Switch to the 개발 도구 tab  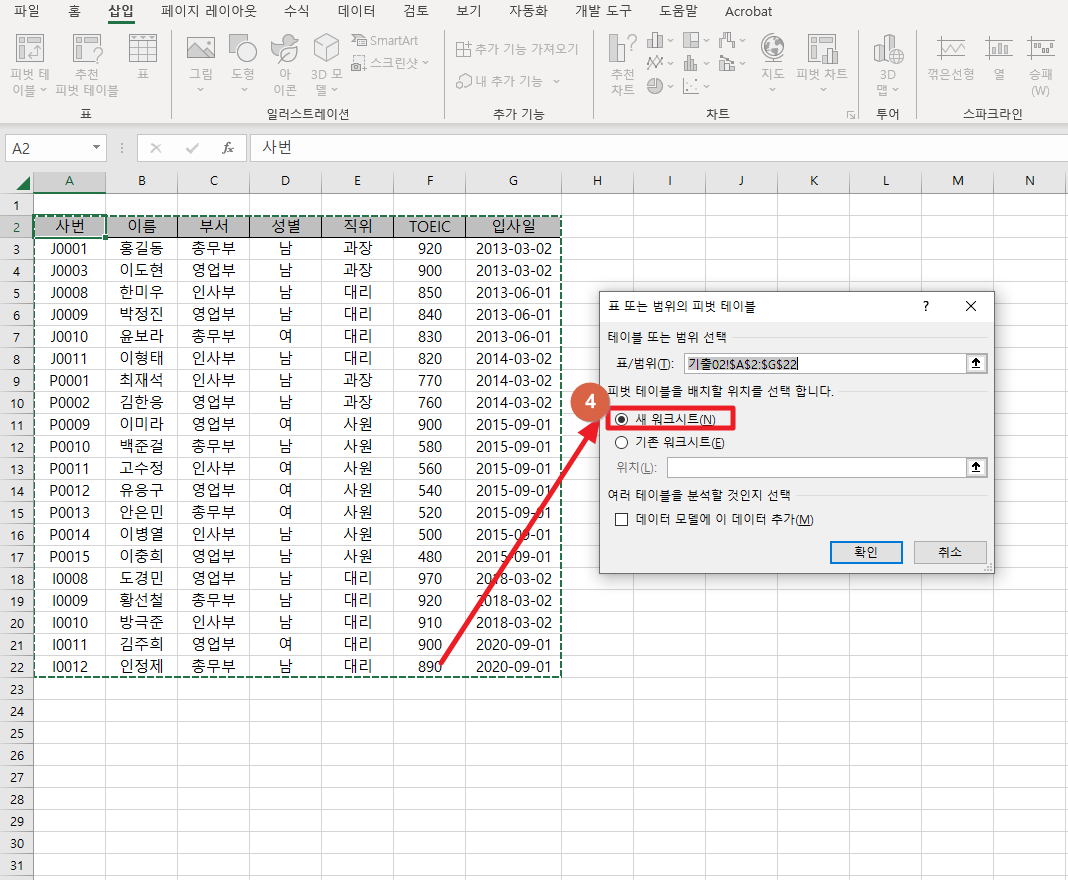click(603, 11)
